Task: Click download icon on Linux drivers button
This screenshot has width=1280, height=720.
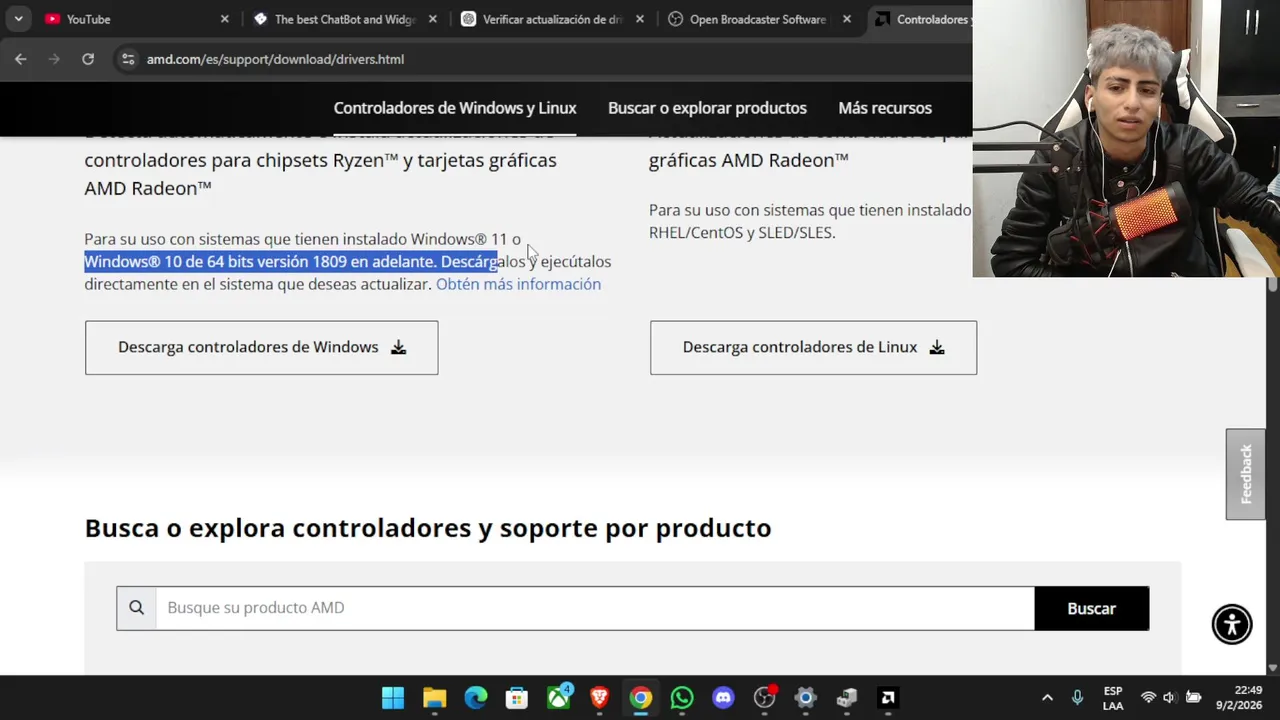Action: tap(937, 347)
